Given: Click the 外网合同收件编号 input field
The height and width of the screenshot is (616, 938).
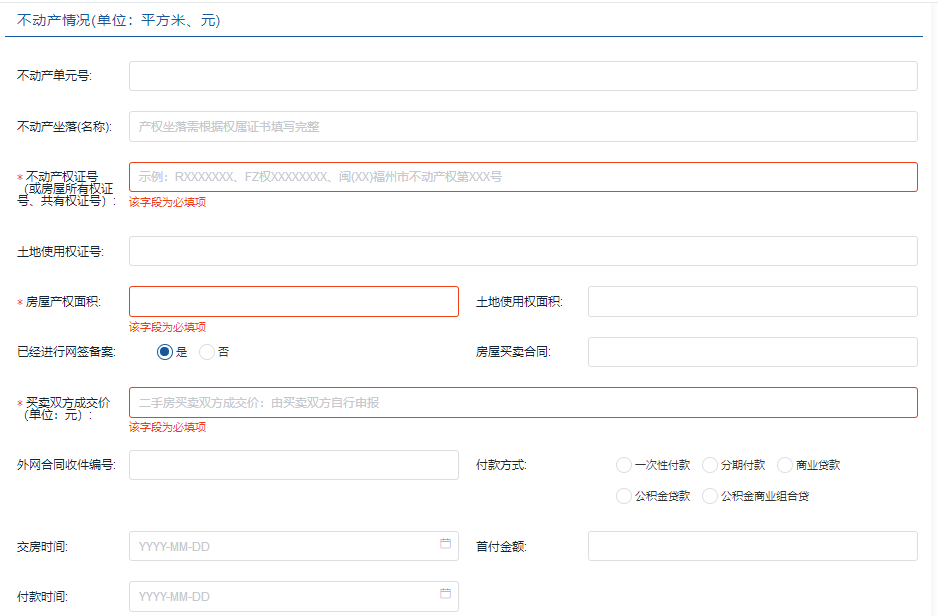Looking at the screenshot, I should [x=293, y=465].
